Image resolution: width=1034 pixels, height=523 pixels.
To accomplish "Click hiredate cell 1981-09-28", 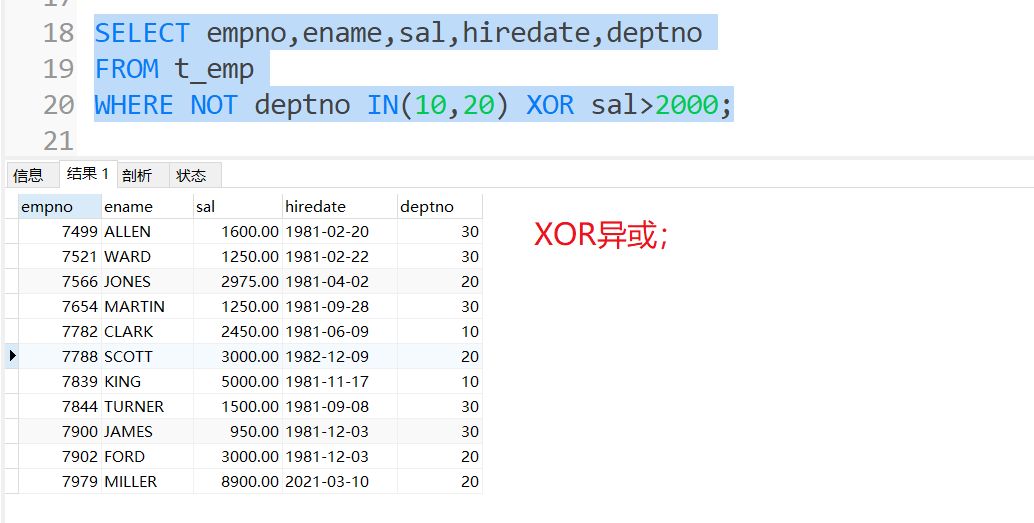I will coord(340,307).
